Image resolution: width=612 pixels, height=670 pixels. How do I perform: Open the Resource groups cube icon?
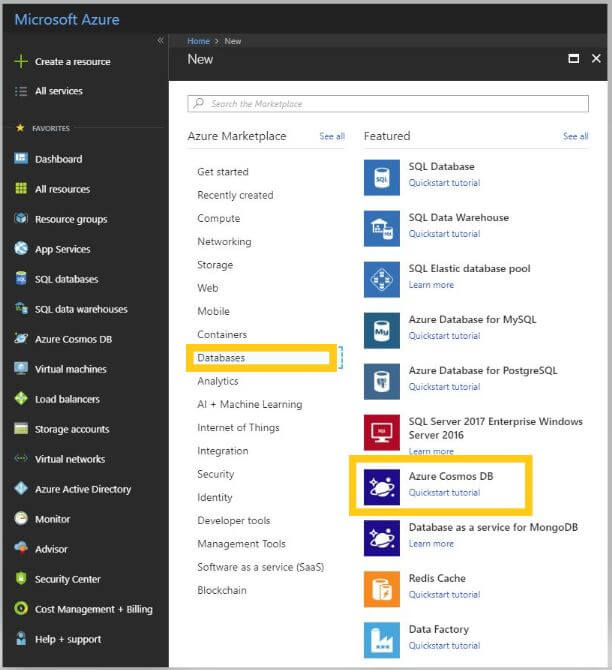pyautogui.click(x=21, y=218)
